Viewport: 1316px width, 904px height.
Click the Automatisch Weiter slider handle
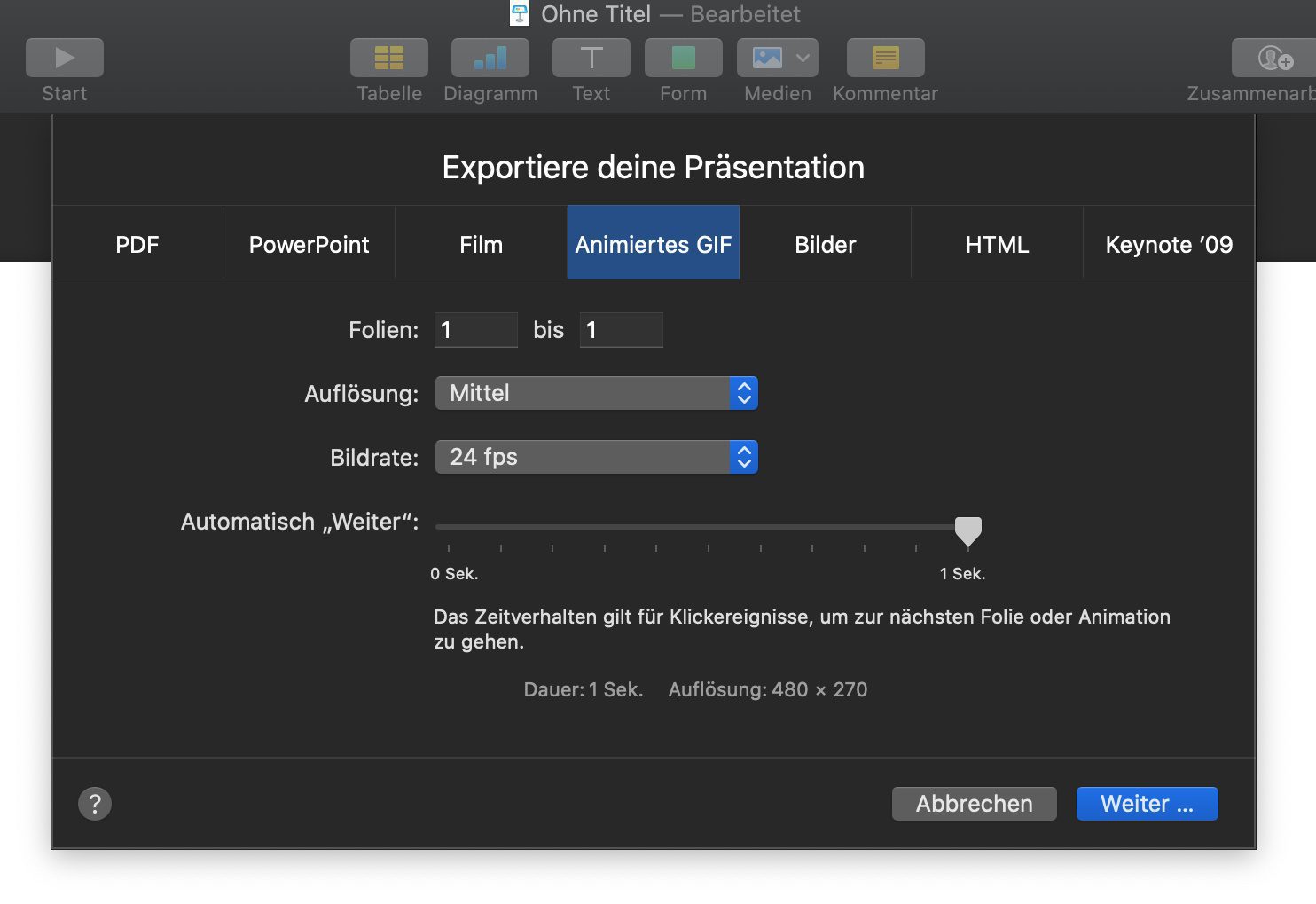(x=967, y=530)
